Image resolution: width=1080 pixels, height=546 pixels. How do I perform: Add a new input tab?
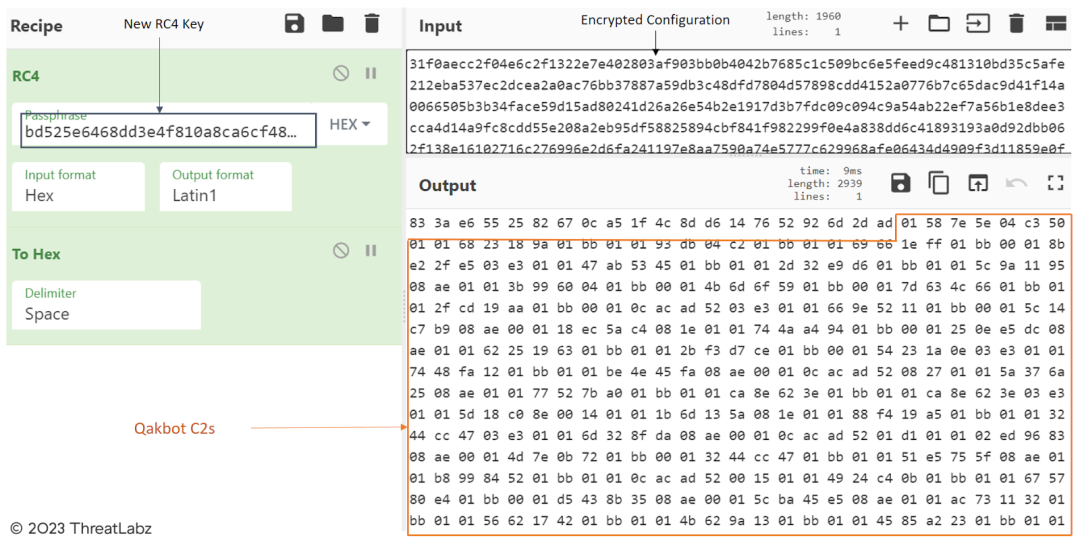[x=901, y=23]
